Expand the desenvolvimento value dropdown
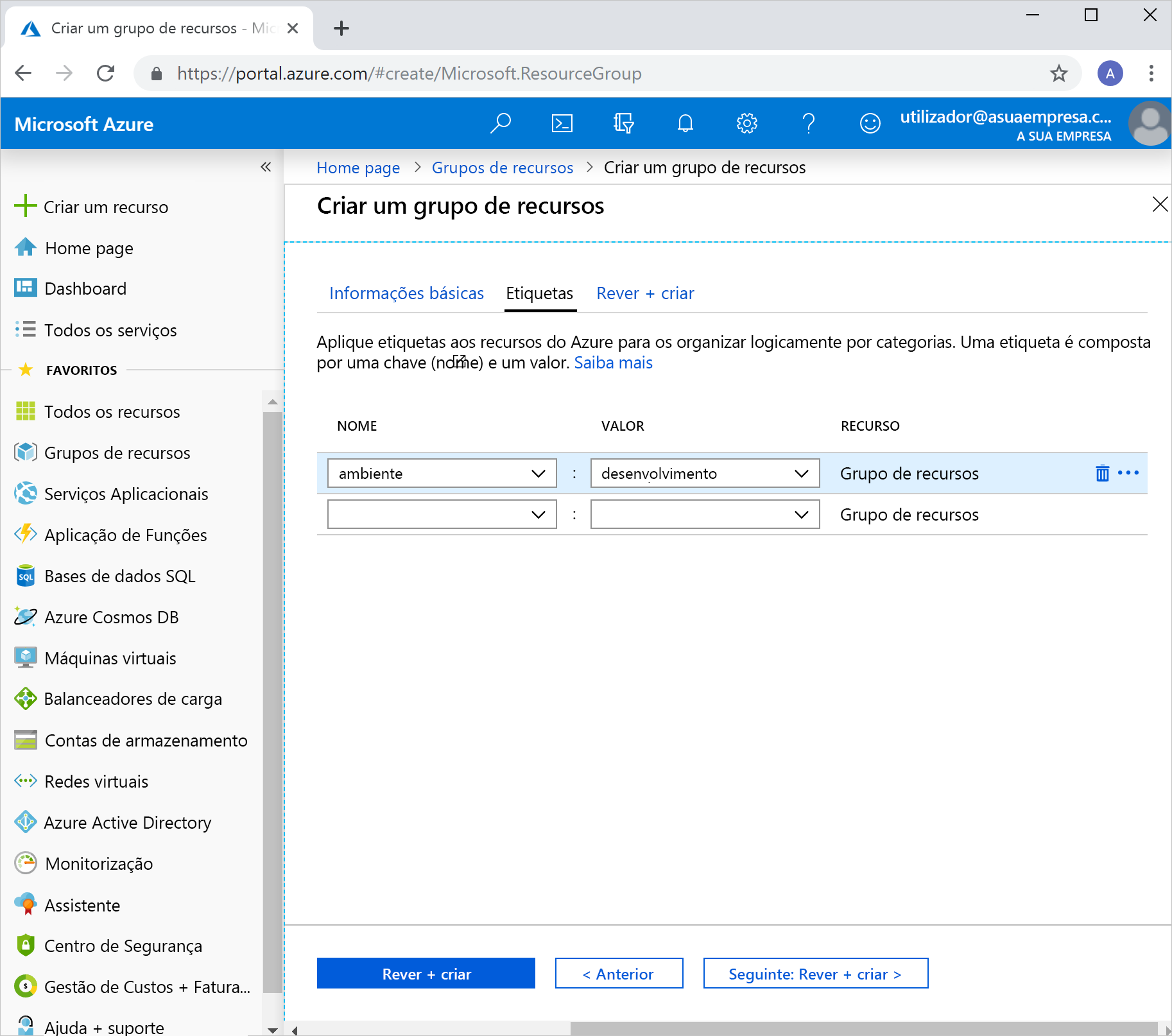This screenshot has height=1036, width=1172. click(x=801, y=474)
